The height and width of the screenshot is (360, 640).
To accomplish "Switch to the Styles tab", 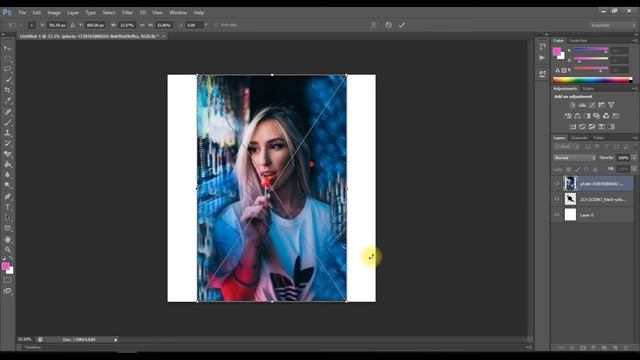I will 588,89.
